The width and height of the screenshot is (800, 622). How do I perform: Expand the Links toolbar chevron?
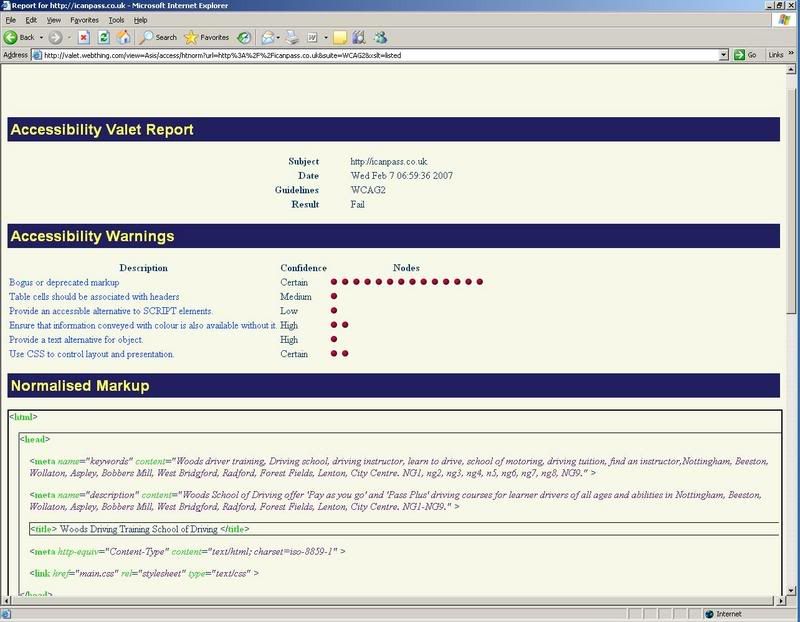click(791, 53)
